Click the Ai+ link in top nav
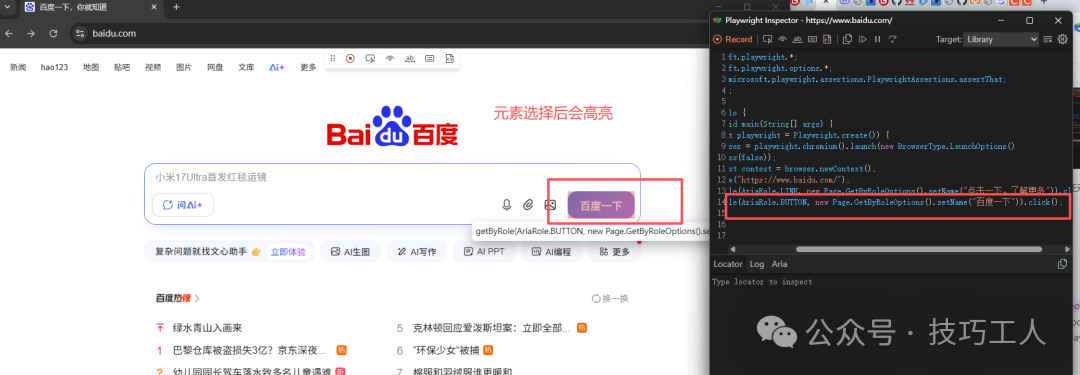Image resolution: width=1080 pixels, height=375 pixels. tap(277, 68)
